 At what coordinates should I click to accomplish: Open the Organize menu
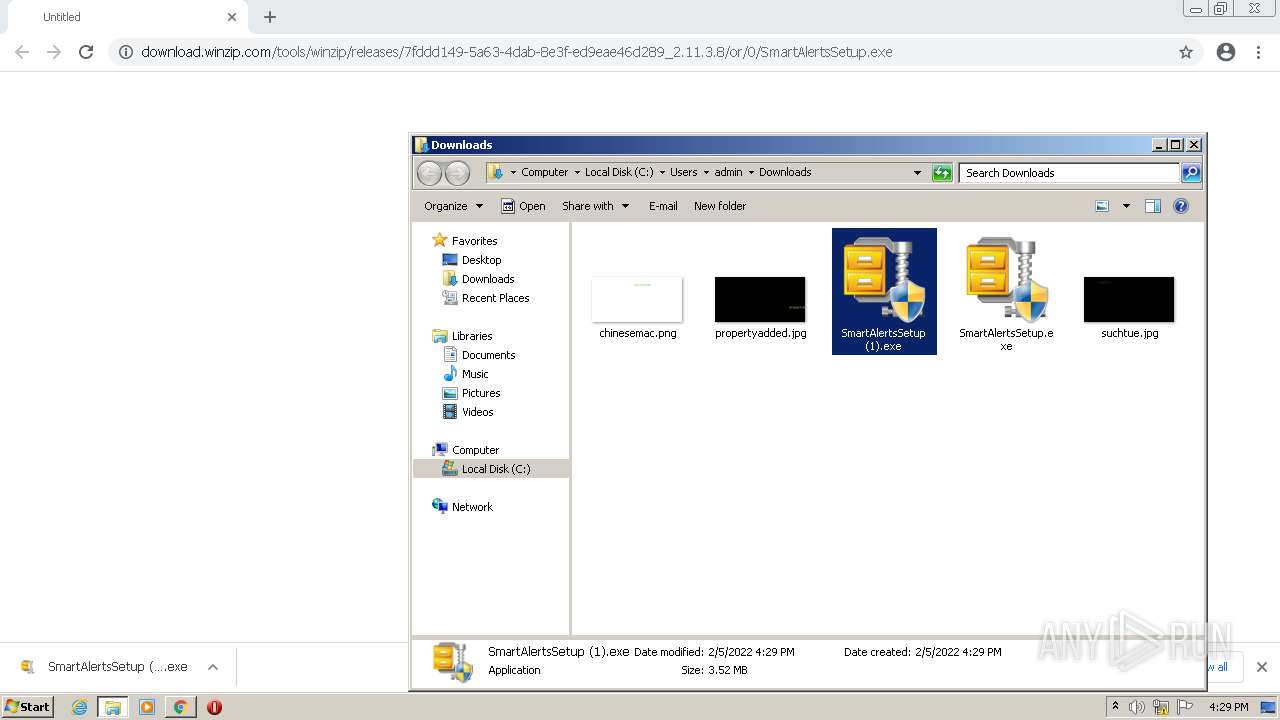453,206
